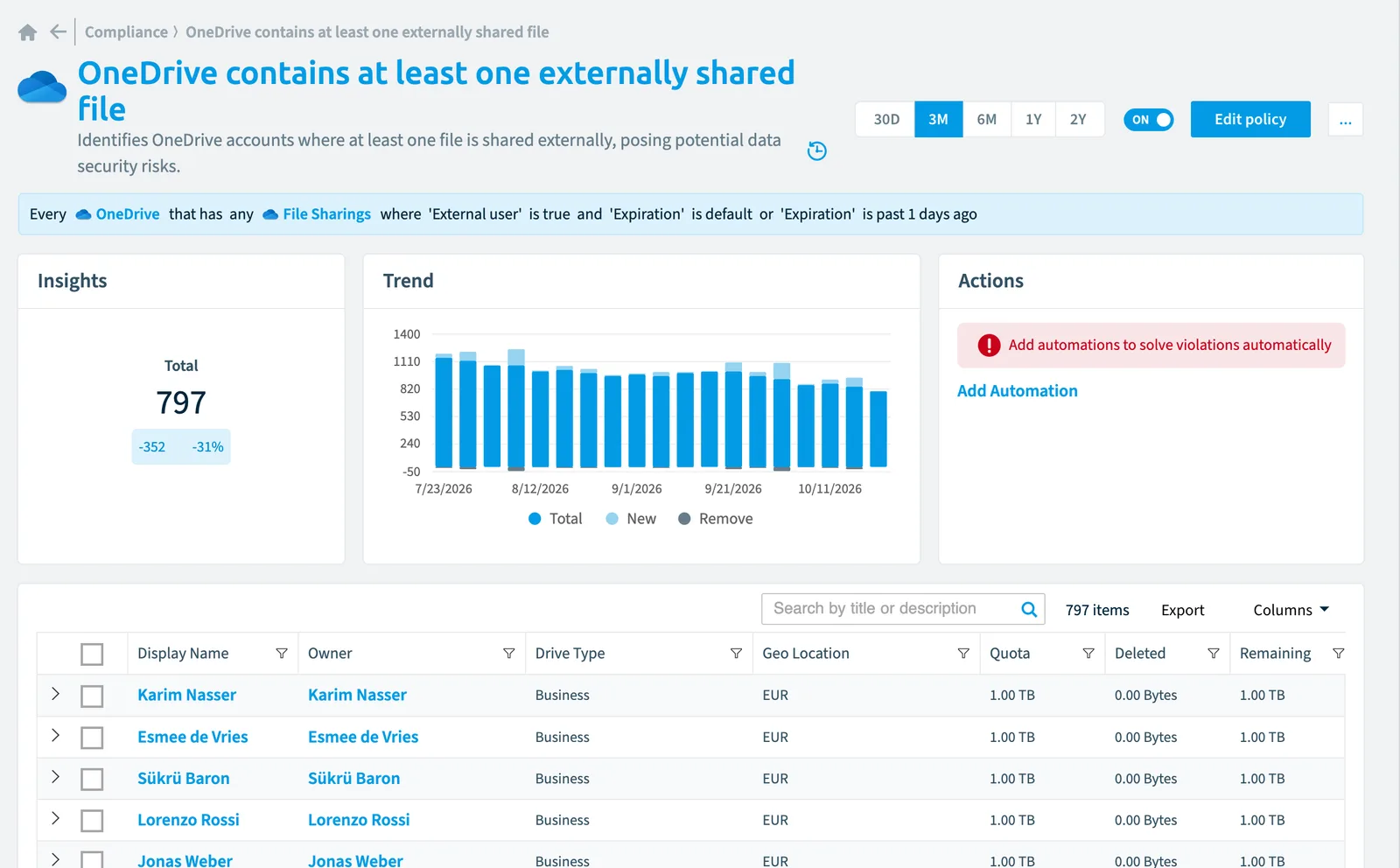Toggle the policy ON switch
Viewport: 1400px width, 868px height.
coord(1148,120)
